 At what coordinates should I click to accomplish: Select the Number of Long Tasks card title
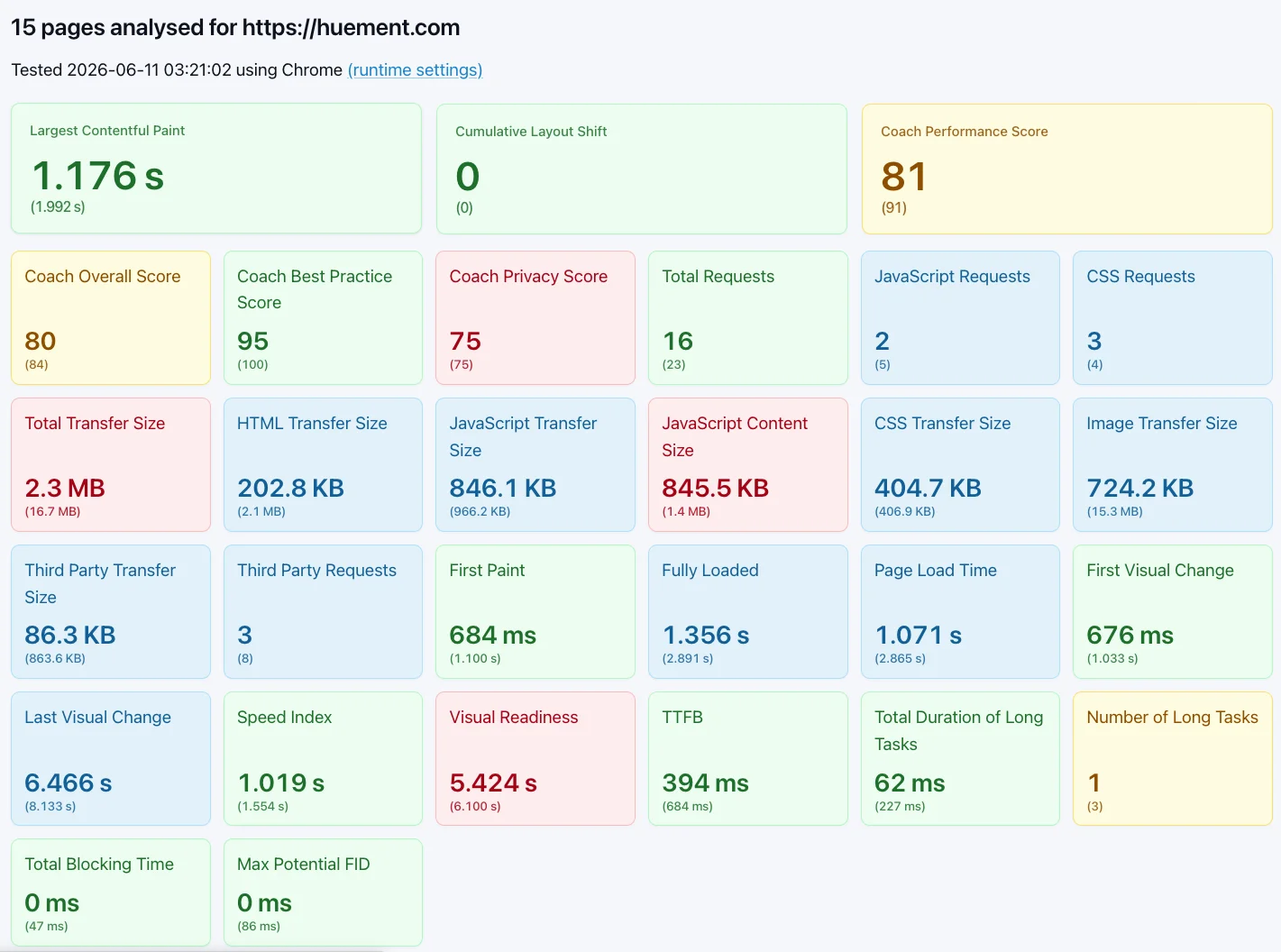[x=1172, y=718]
